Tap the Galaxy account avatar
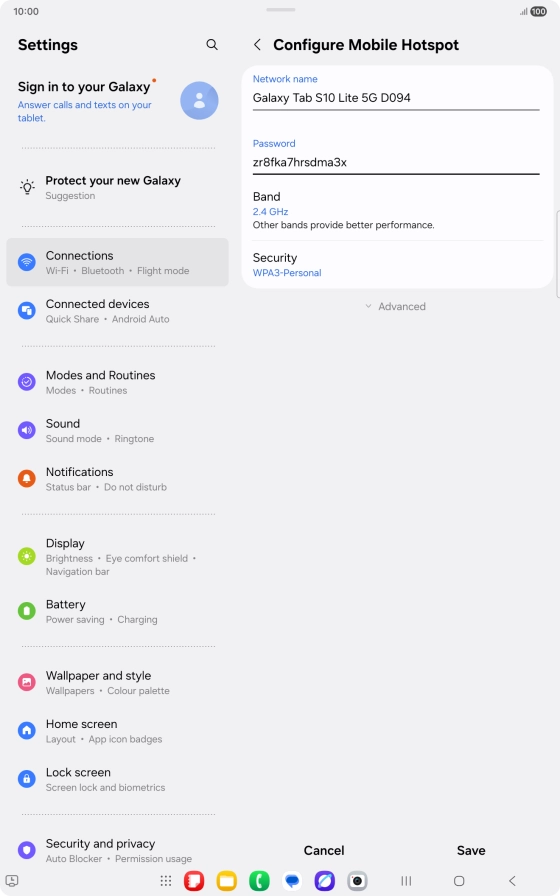Image resolution: width=560 pixels, height=896 pixels. pyautogui.click(x=199, y=101)
